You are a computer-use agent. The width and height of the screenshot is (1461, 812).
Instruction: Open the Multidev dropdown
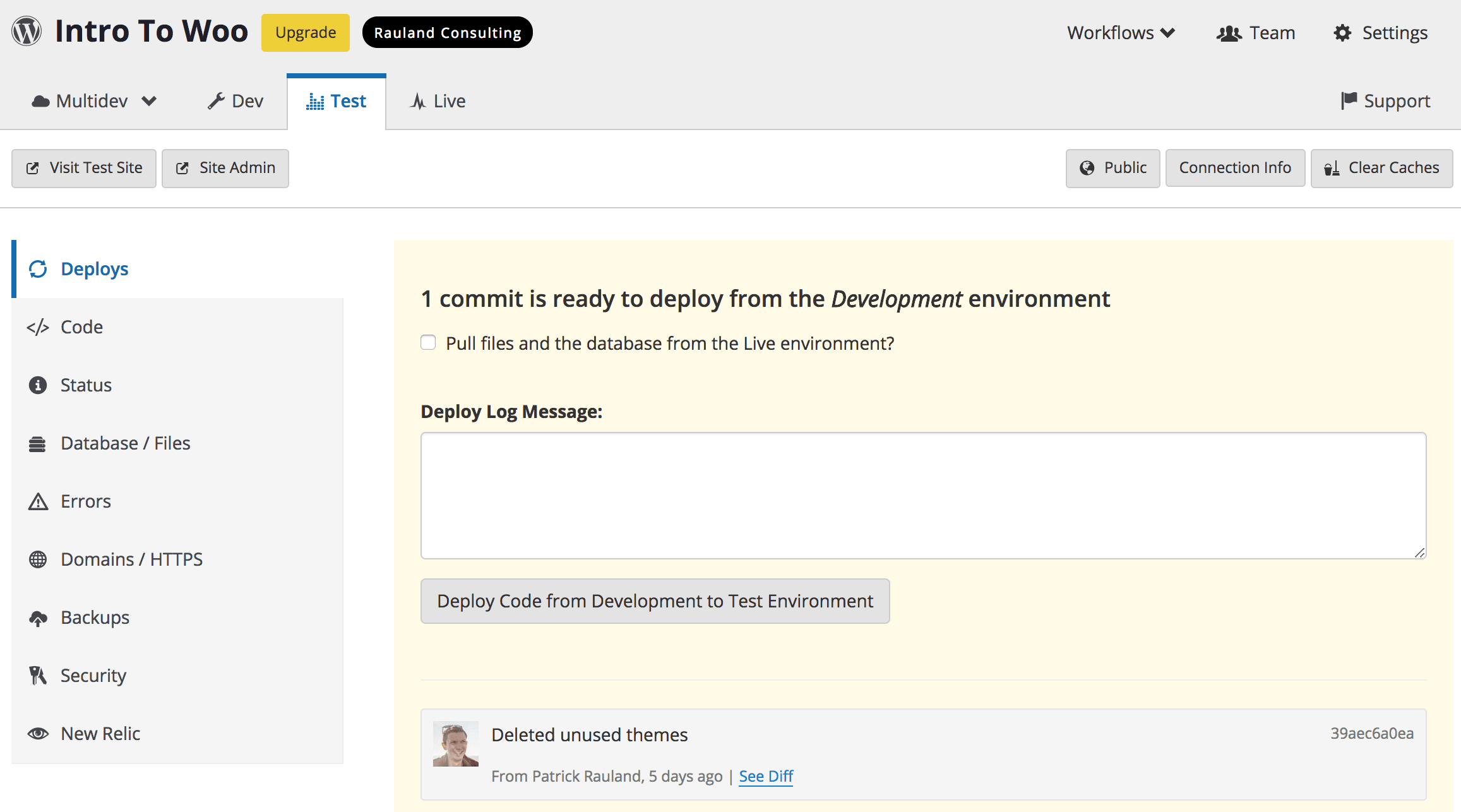click(93, 100)
